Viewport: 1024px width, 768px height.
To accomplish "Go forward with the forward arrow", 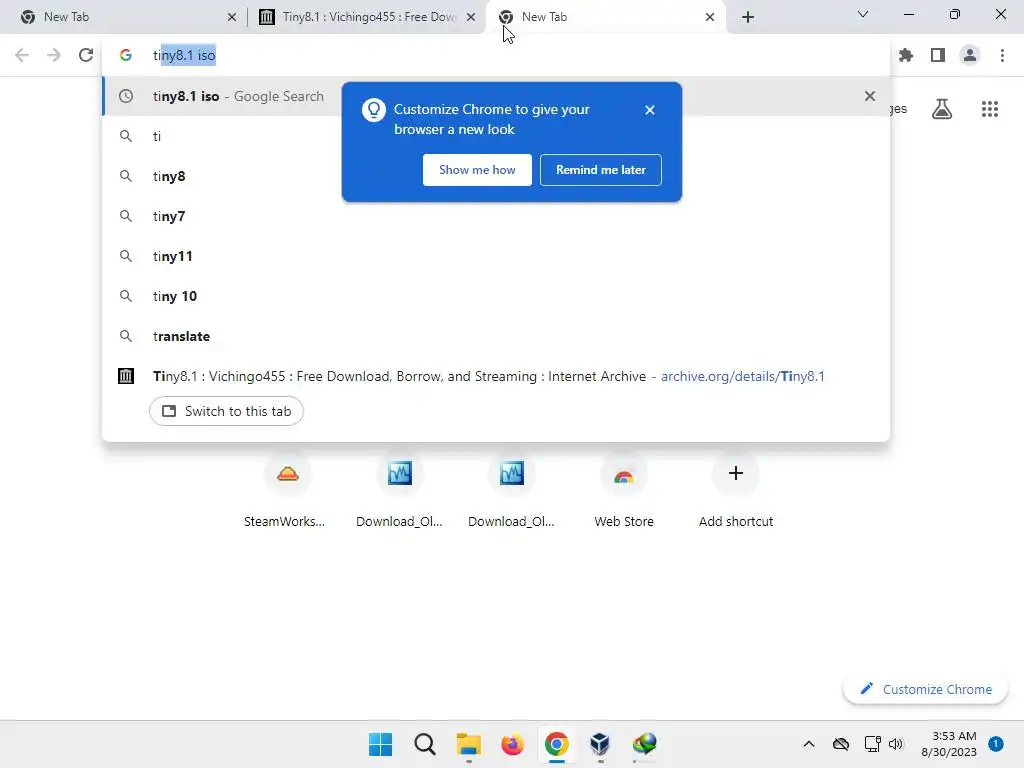I will click(54, 55).
